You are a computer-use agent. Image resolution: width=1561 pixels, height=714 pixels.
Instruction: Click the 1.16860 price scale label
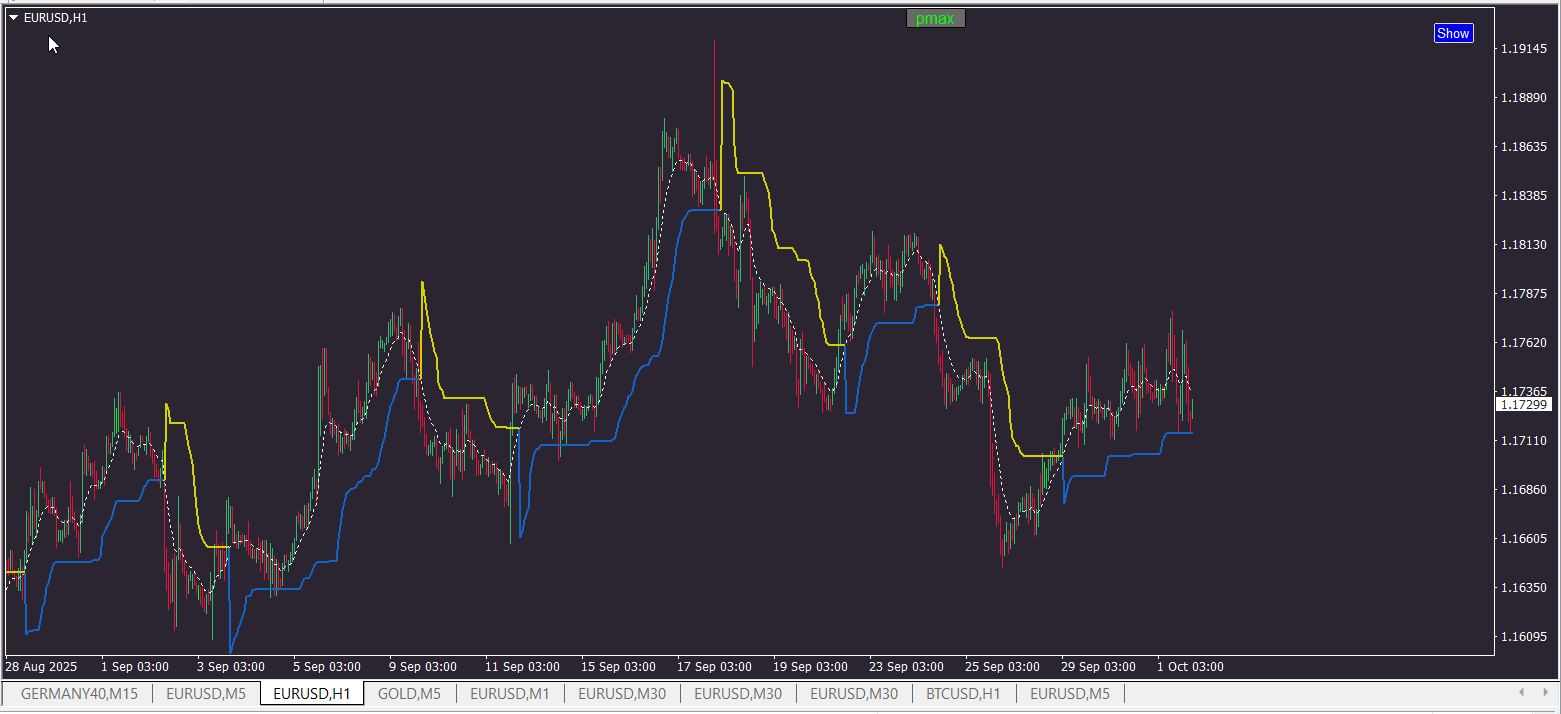(1526, 490)
